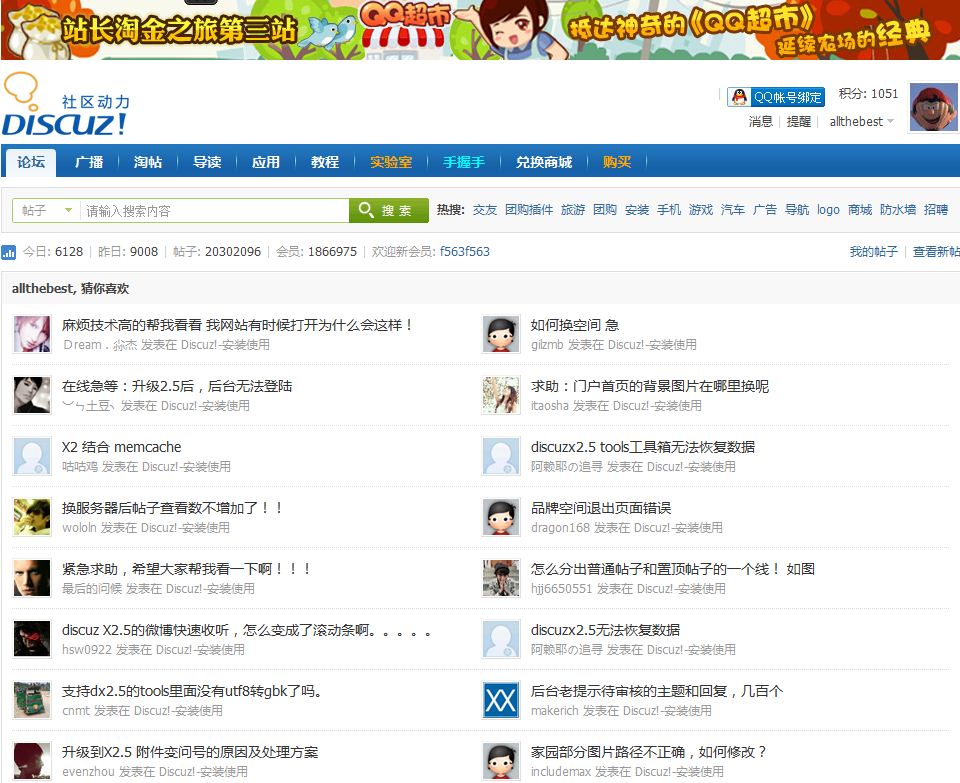
Task: Open avatar of itaosha post
Action: pos(501,395)
